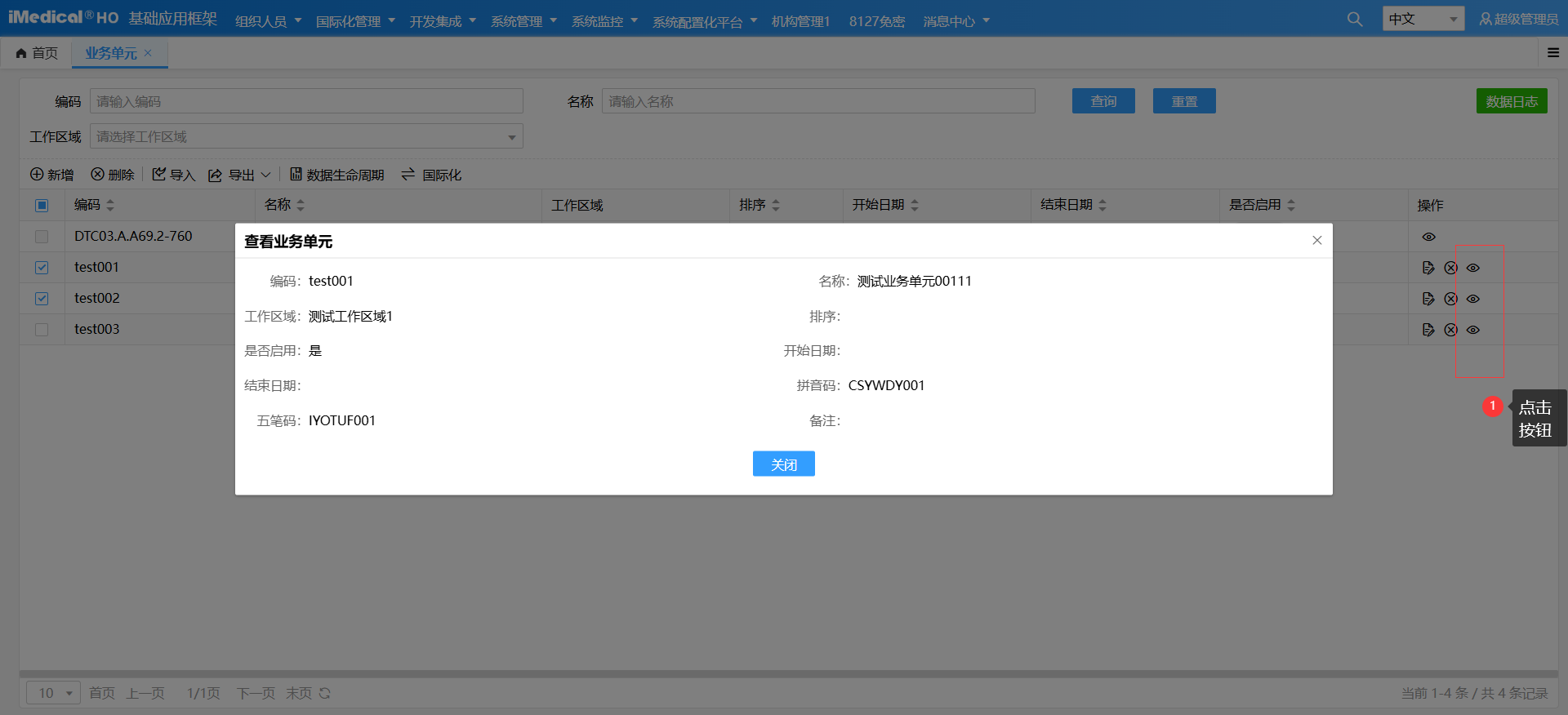Expand the 开发集成 menu
Image resolution: width=1568 pixels, height=715 pixels.
click(x=443, y=20)
